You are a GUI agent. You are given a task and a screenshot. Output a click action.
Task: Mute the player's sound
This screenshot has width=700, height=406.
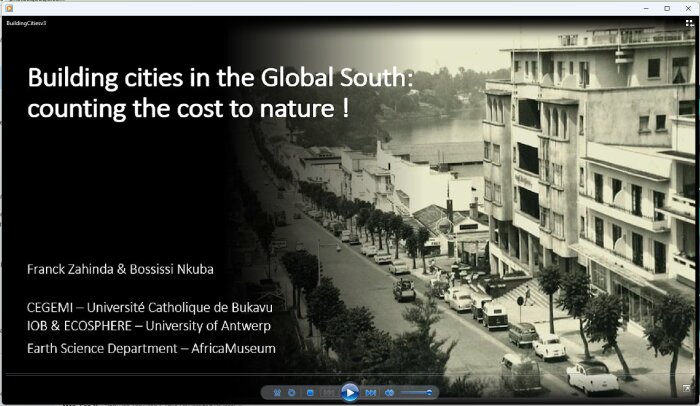click(x=390, y=393)
